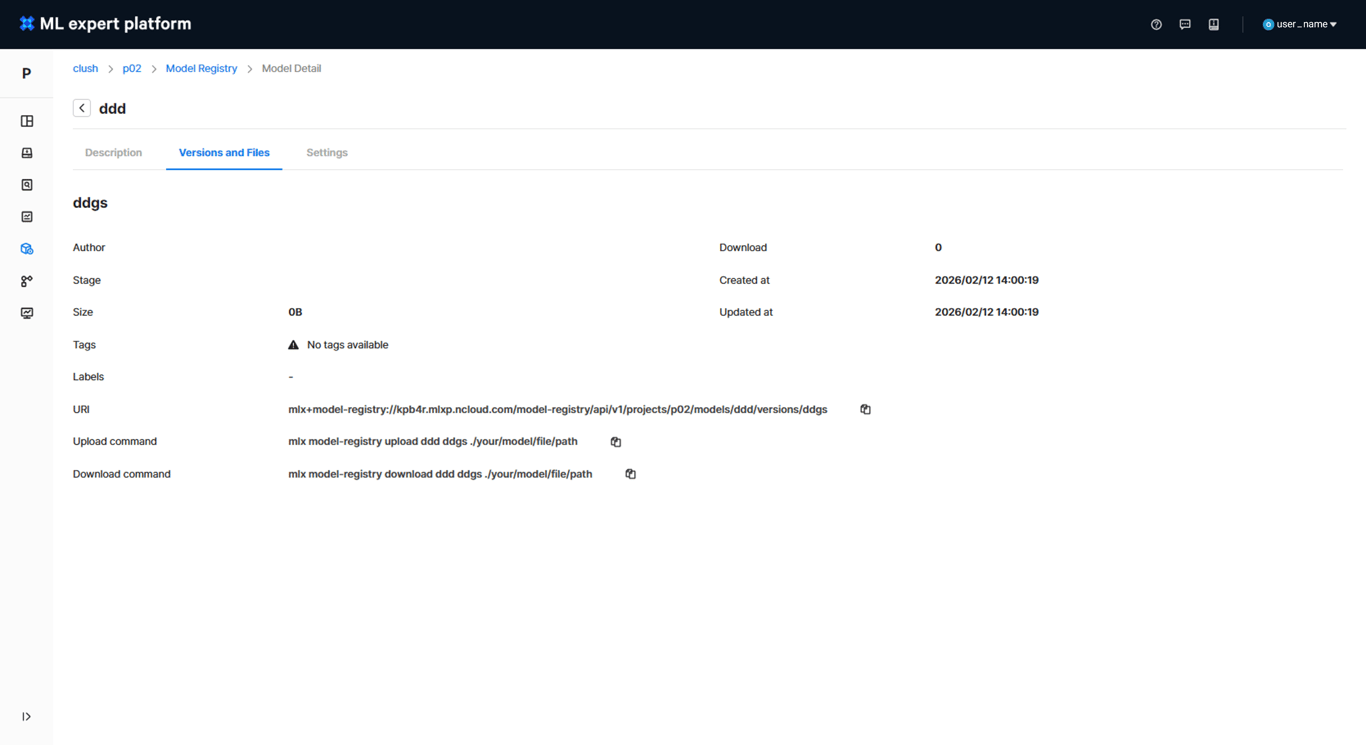Click the 'No tags available' text
Viewport: 1366px width, 745px height.
pos(348,345)
